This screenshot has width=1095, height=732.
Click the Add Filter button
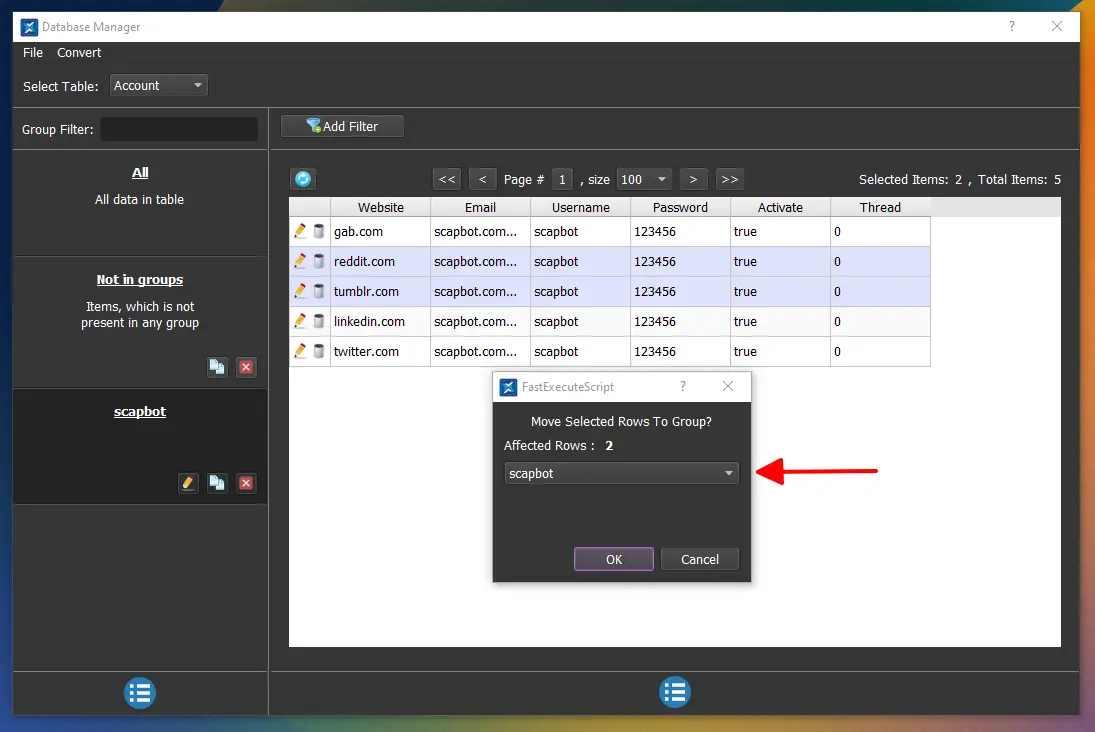tap(342, 126)
